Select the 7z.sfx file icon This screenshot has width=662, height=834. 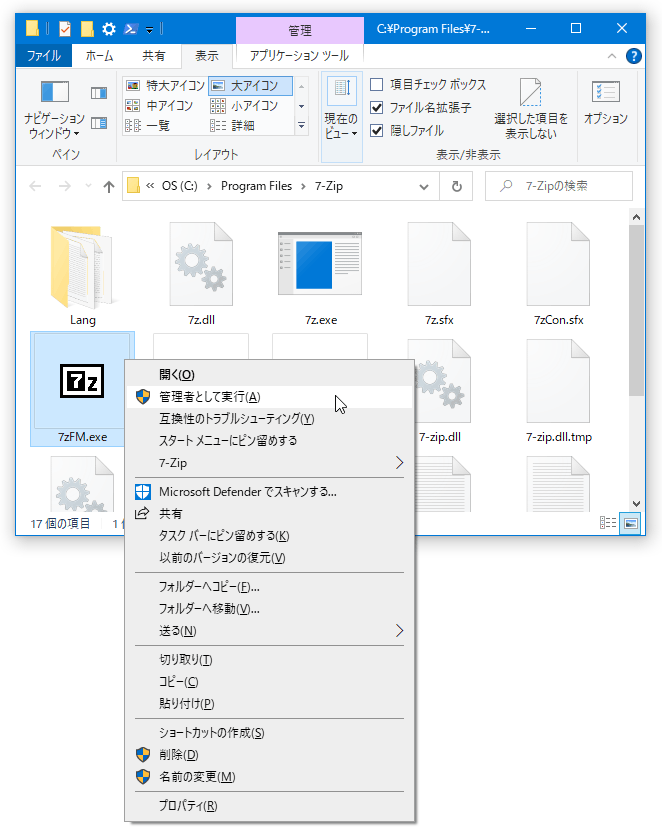439,264
